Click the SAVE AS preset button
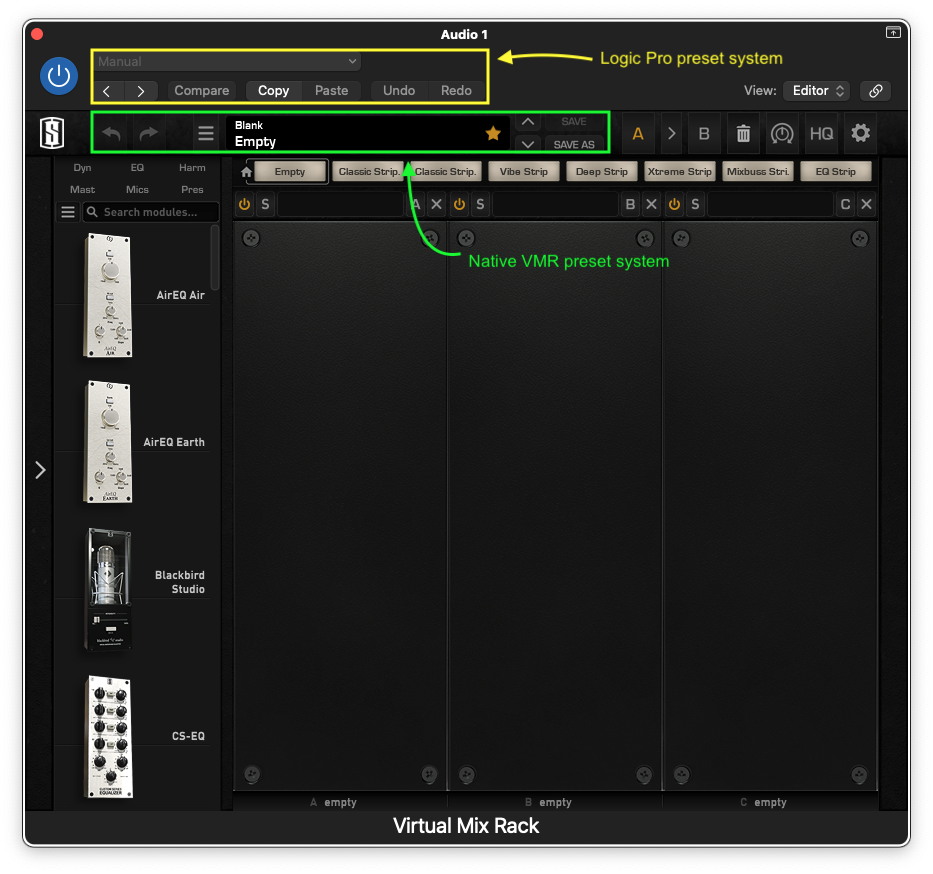The height and width of the screenshot is (874, 933). (x=574, y=145)
